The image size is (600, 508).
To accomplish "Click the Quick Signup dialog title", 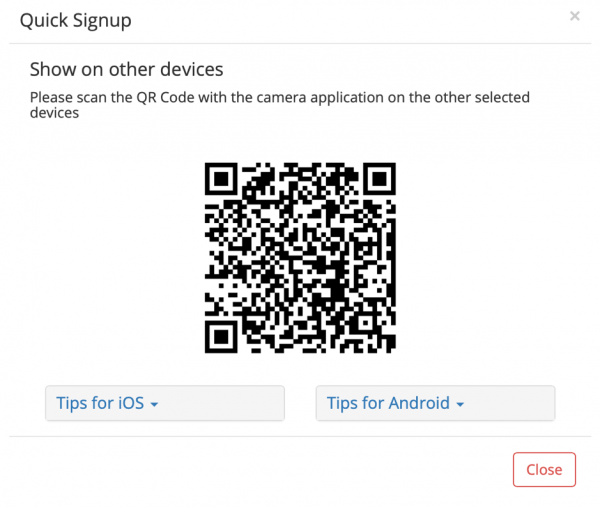I will pyautogui.click(x=75, y=19).
